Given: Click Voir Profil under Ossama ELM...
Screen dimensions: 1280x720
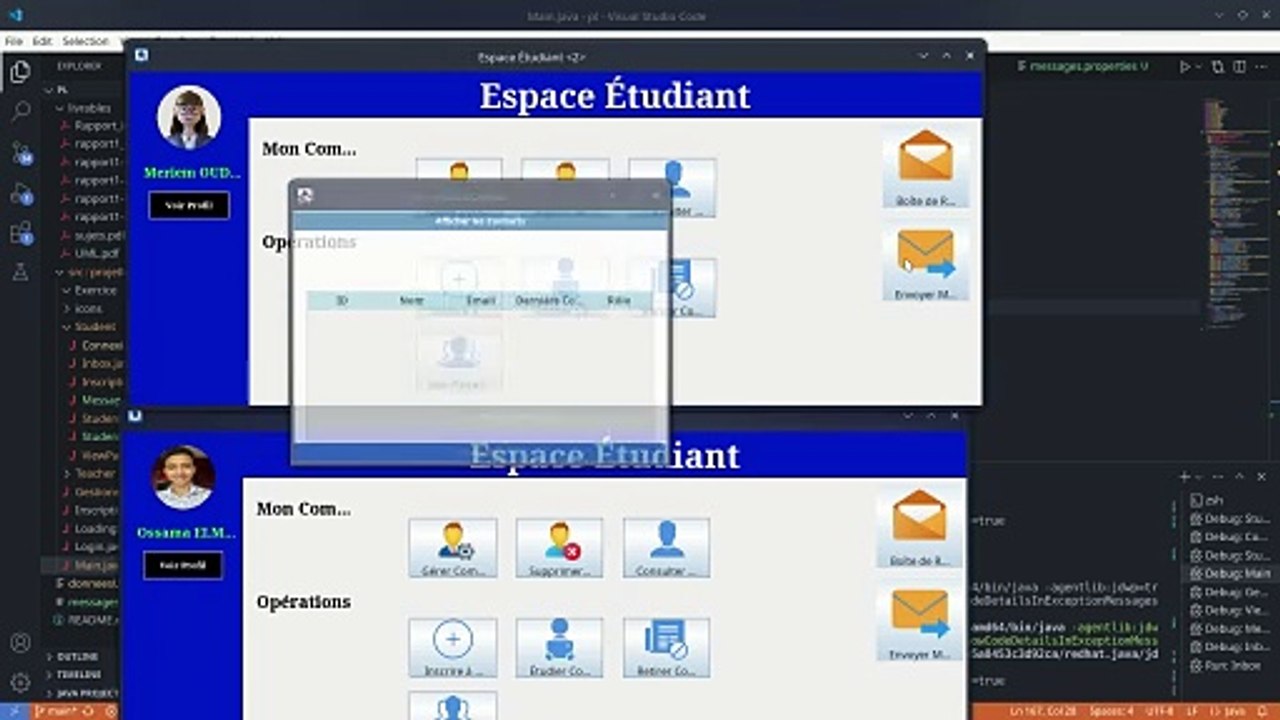Looking at the screenshot, I should [183, 565].
